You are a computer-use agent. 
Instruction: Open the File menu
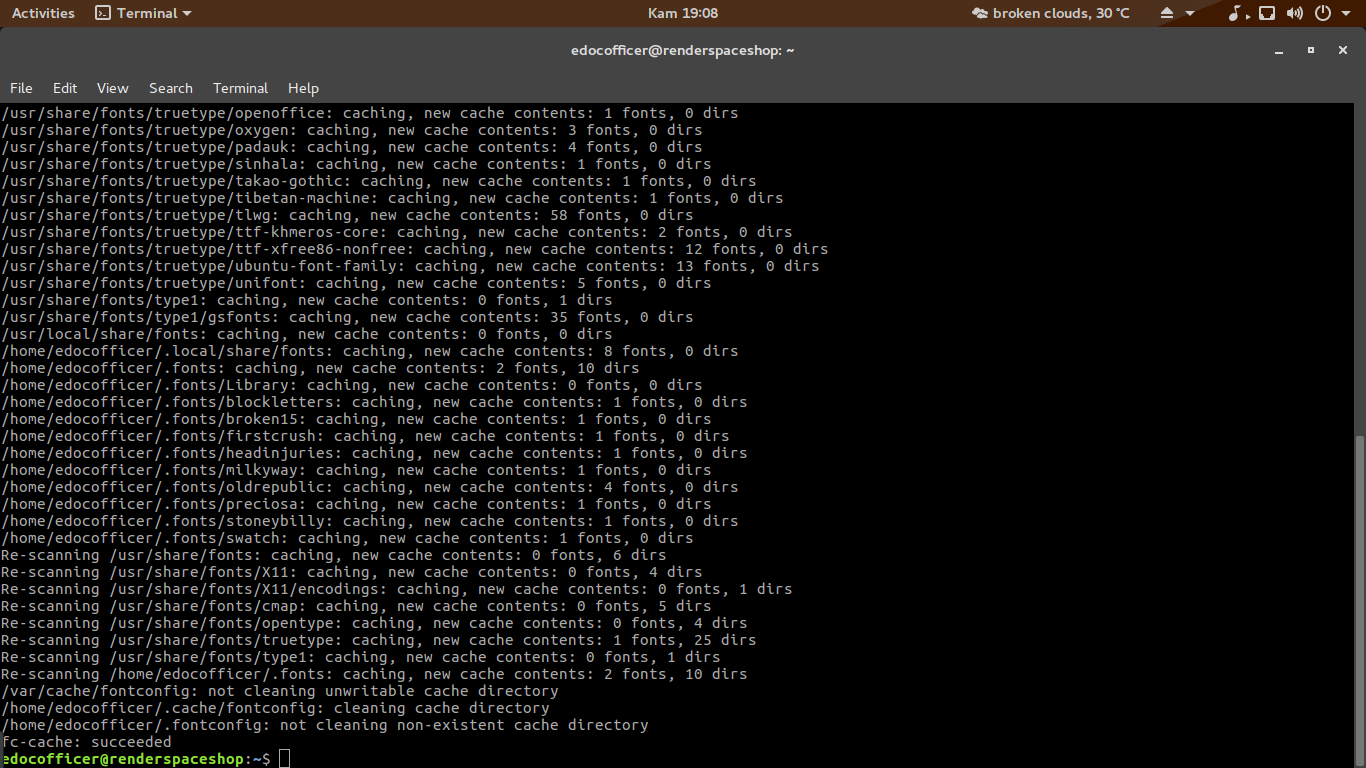21,88
